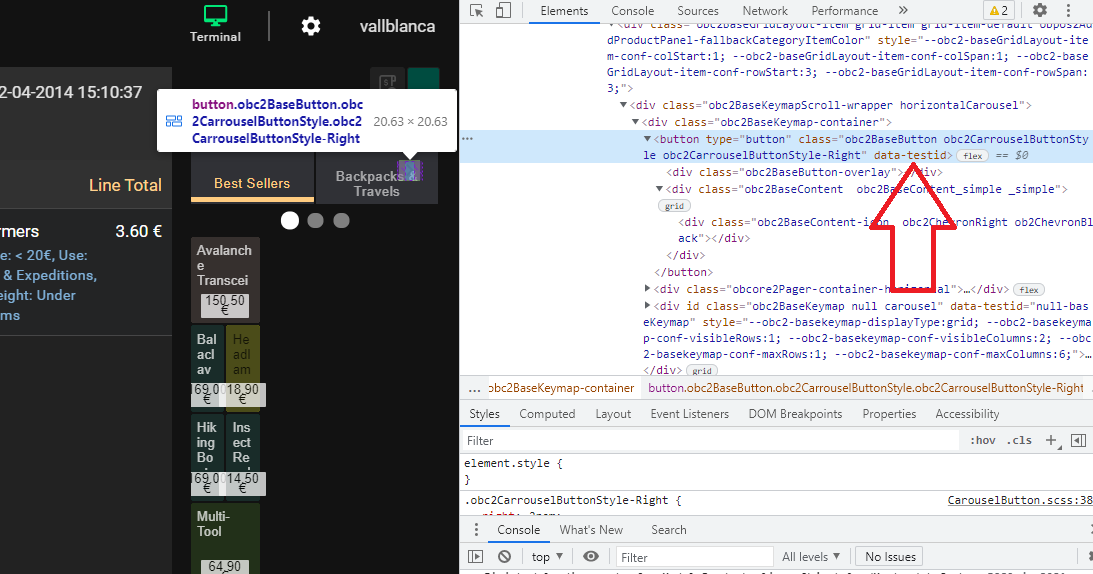1093x574 pixels.
Task: Open the All levels log dropdown
Action: pos(811,557)
